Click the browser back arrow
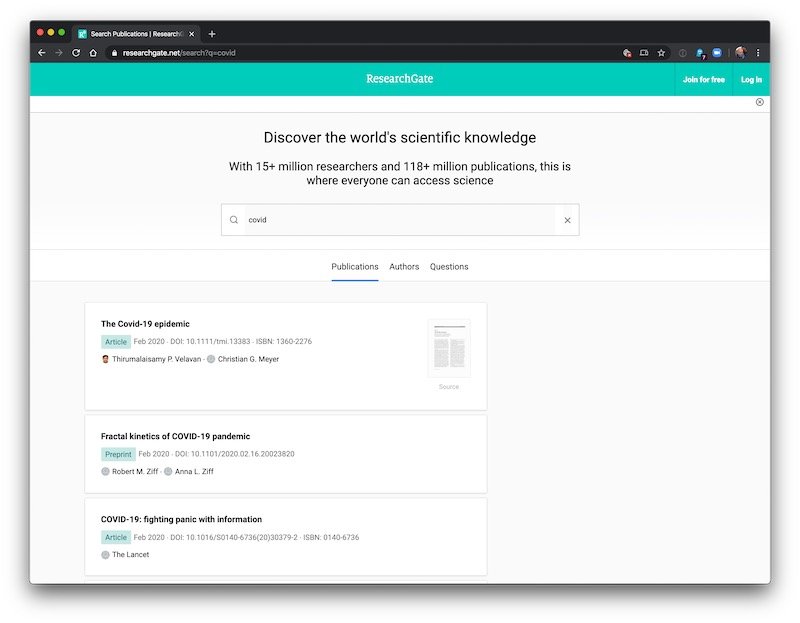This screenshot has width=800, height=623. (x=42, y=53)
